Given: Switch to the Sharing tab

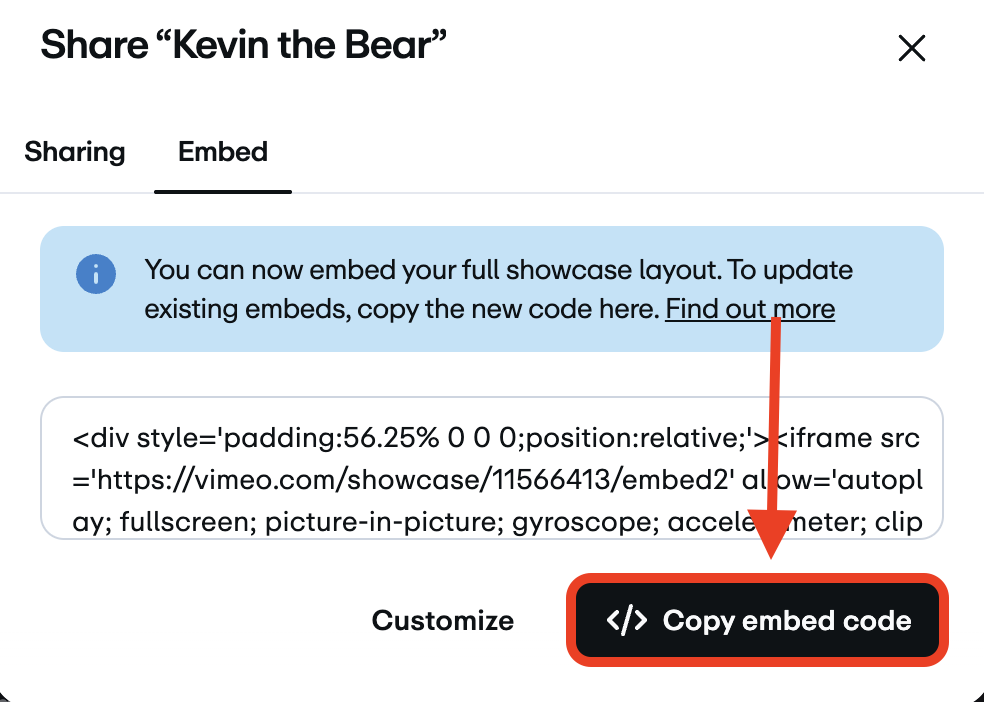Looking at the screenshot, I should pyautogui.click(x=74, y=151).
